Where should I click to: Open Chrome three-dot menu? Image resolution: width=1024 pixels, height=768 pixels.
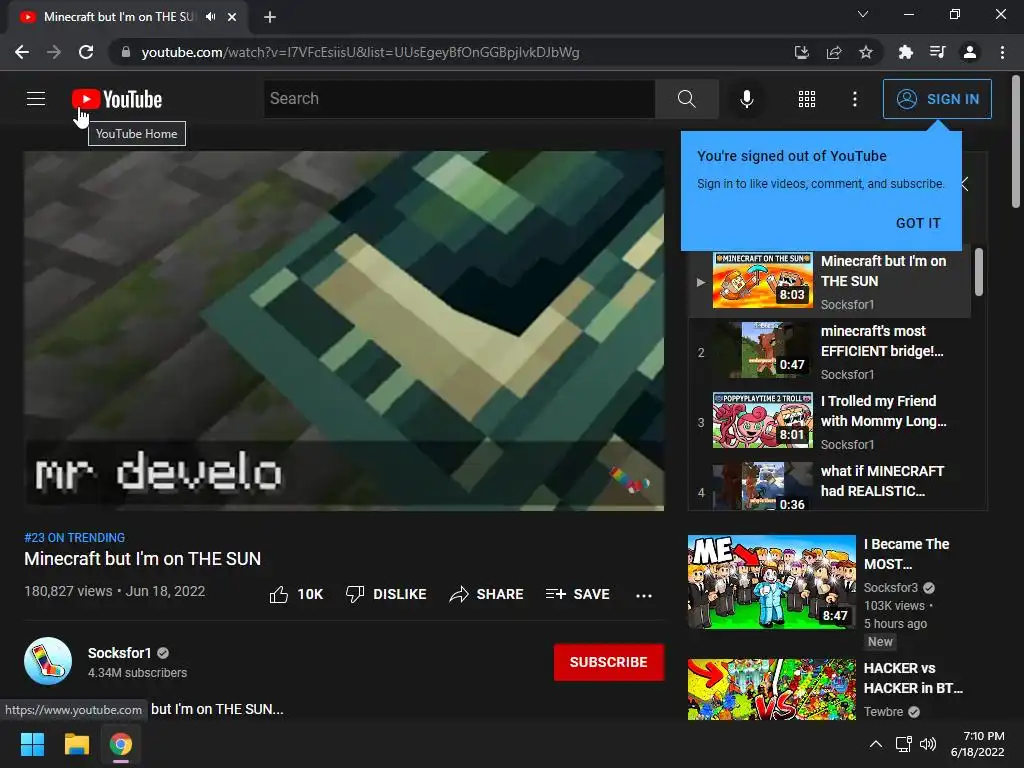[x=1002, y=52]
